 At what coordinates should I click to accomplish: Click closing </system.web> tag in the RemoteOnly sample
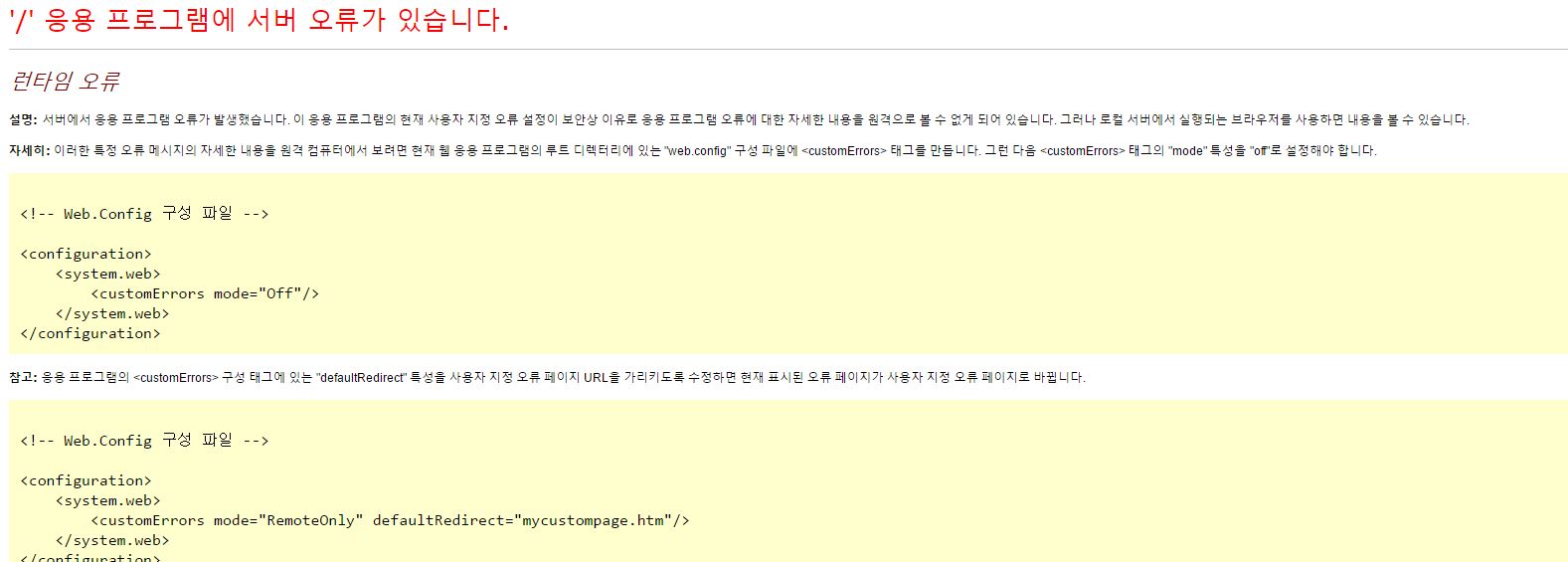click(x=112, y=540)
